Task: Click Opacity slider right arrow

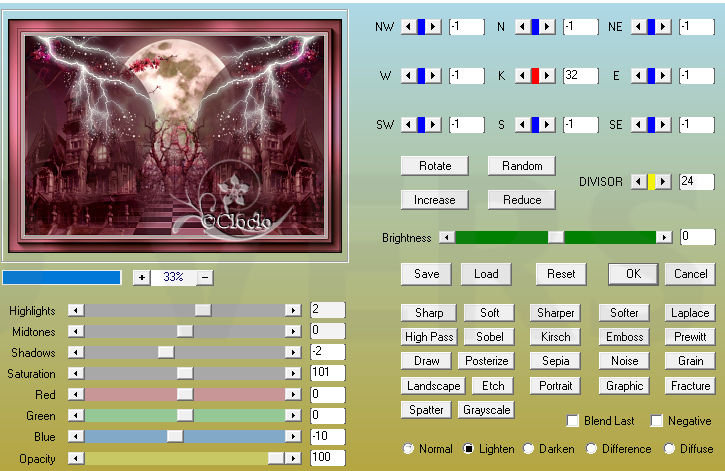Action: pos(293,458)
